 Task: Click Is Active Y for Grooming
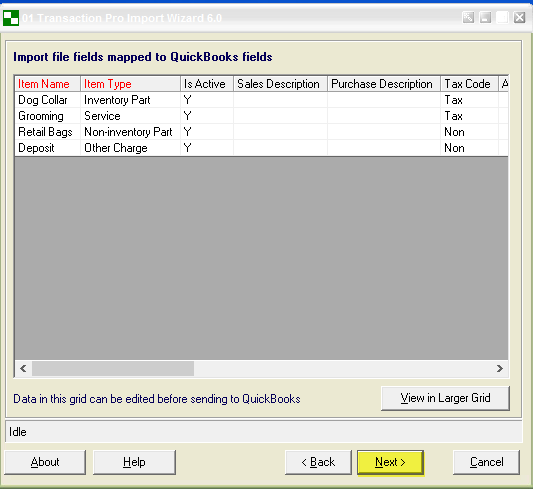click(x=207, y=116)
